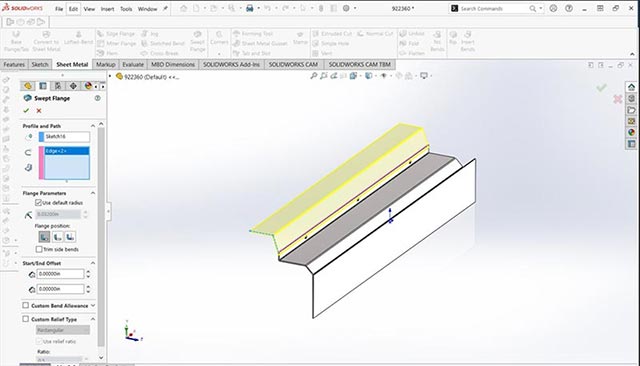This screenshot has height=366, width=640.
Task: Click the Corners ribbon tool
Action: (x=219, y=38)
